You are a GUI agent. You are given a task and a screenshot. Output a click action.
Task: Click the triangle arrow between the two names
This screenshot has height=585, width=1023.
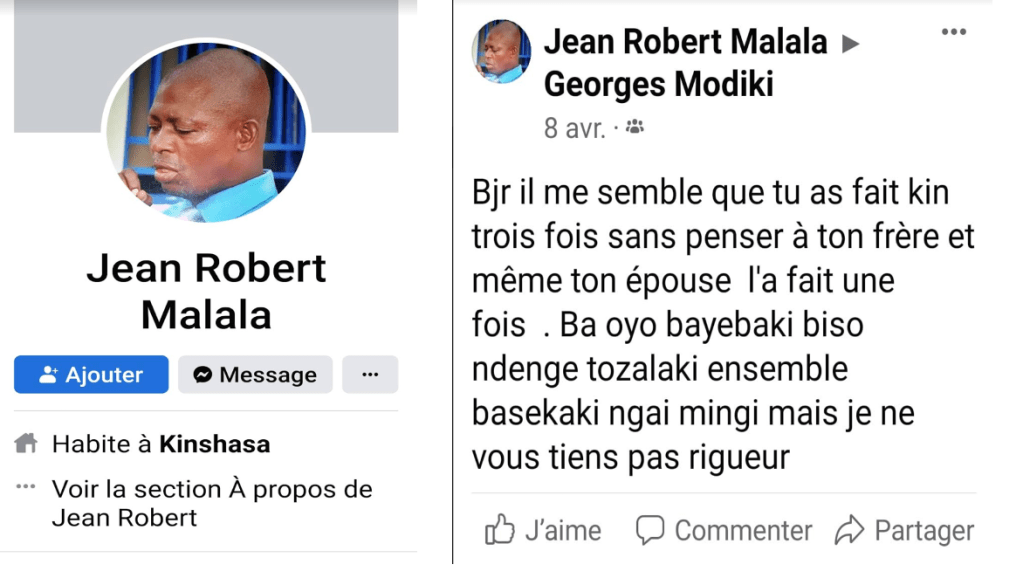[x=851, y=44]
